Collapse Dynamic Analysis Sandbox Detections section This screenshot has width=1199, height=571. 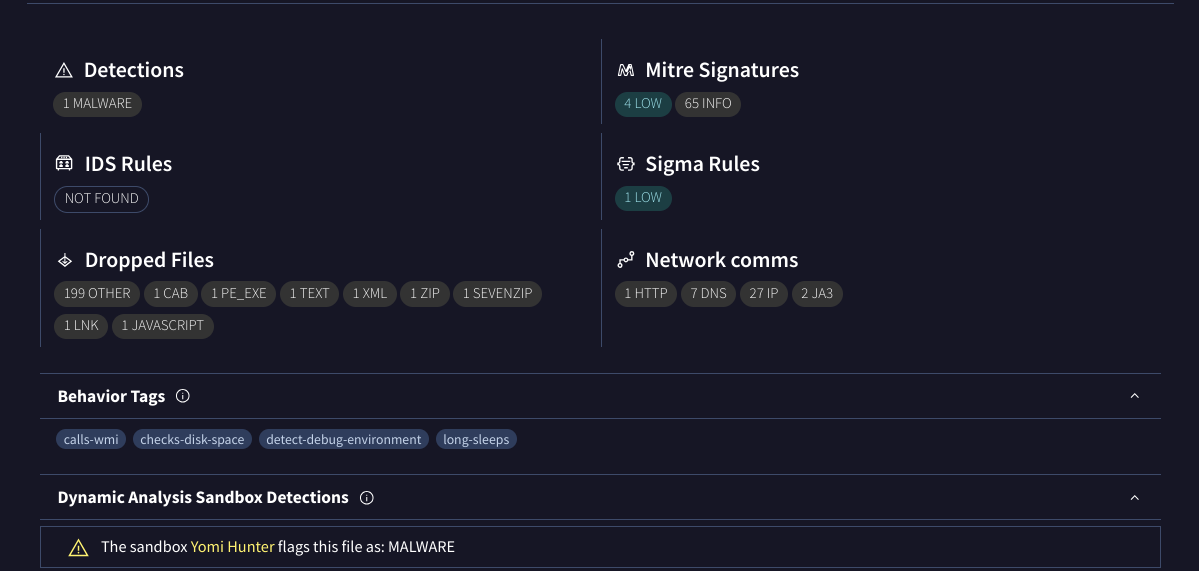pos(1134,497)
